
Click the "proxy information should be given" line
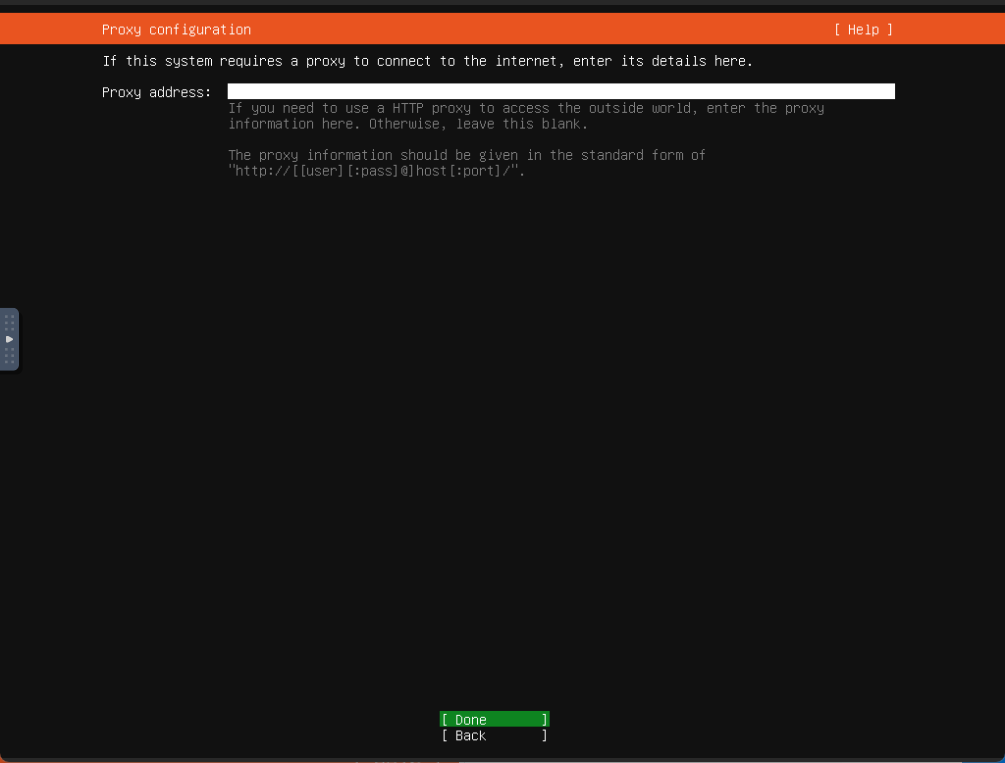(x=466, y=155)
